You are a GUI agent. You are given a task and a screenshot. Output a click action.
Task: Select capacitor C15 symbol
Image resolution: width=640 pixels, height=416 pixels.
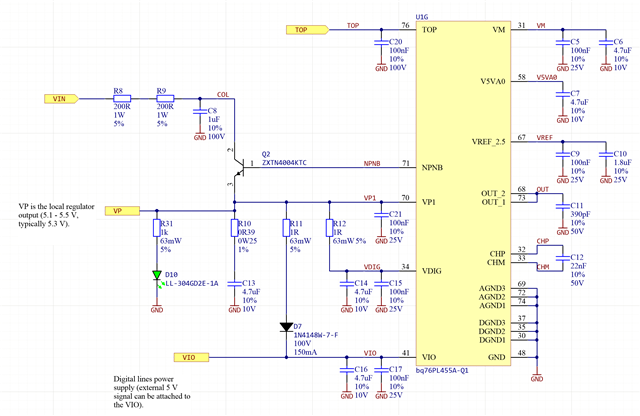pos(381,284)
